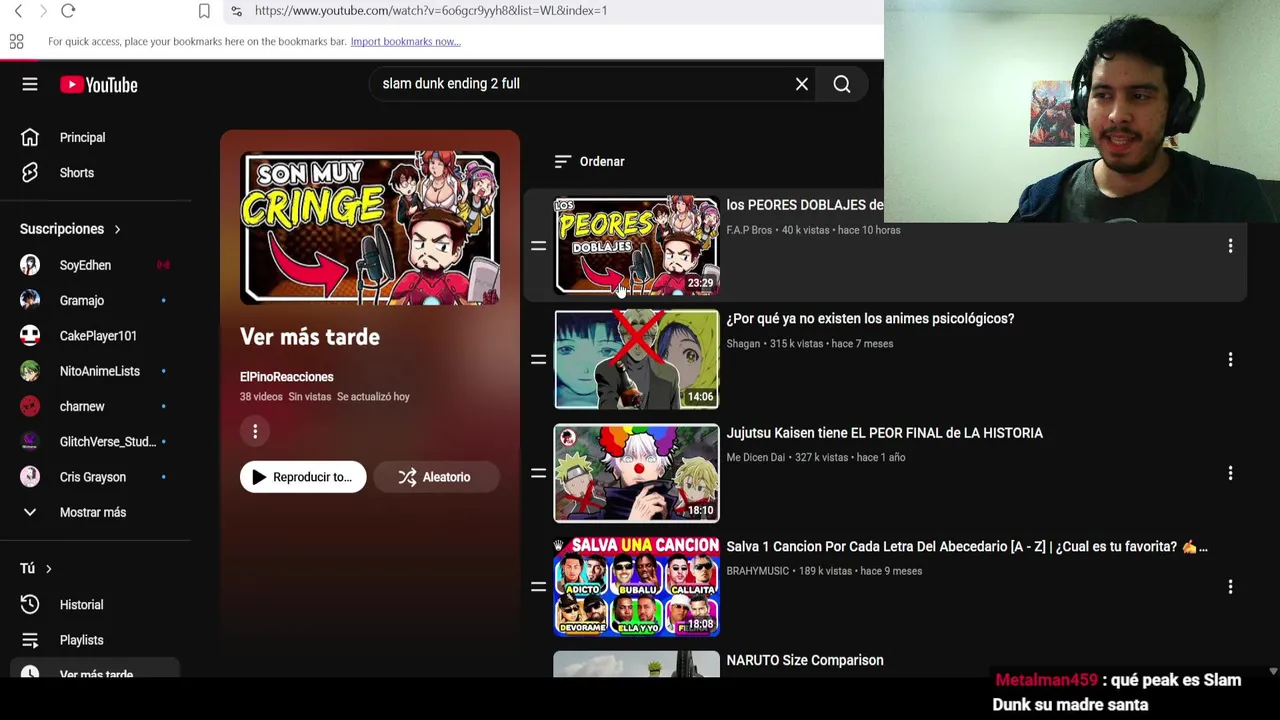Open more options for animes psicológicos video
The height and width of the screenshot is (720, 1280).
pyautogui.click(x=1230, y=359)
